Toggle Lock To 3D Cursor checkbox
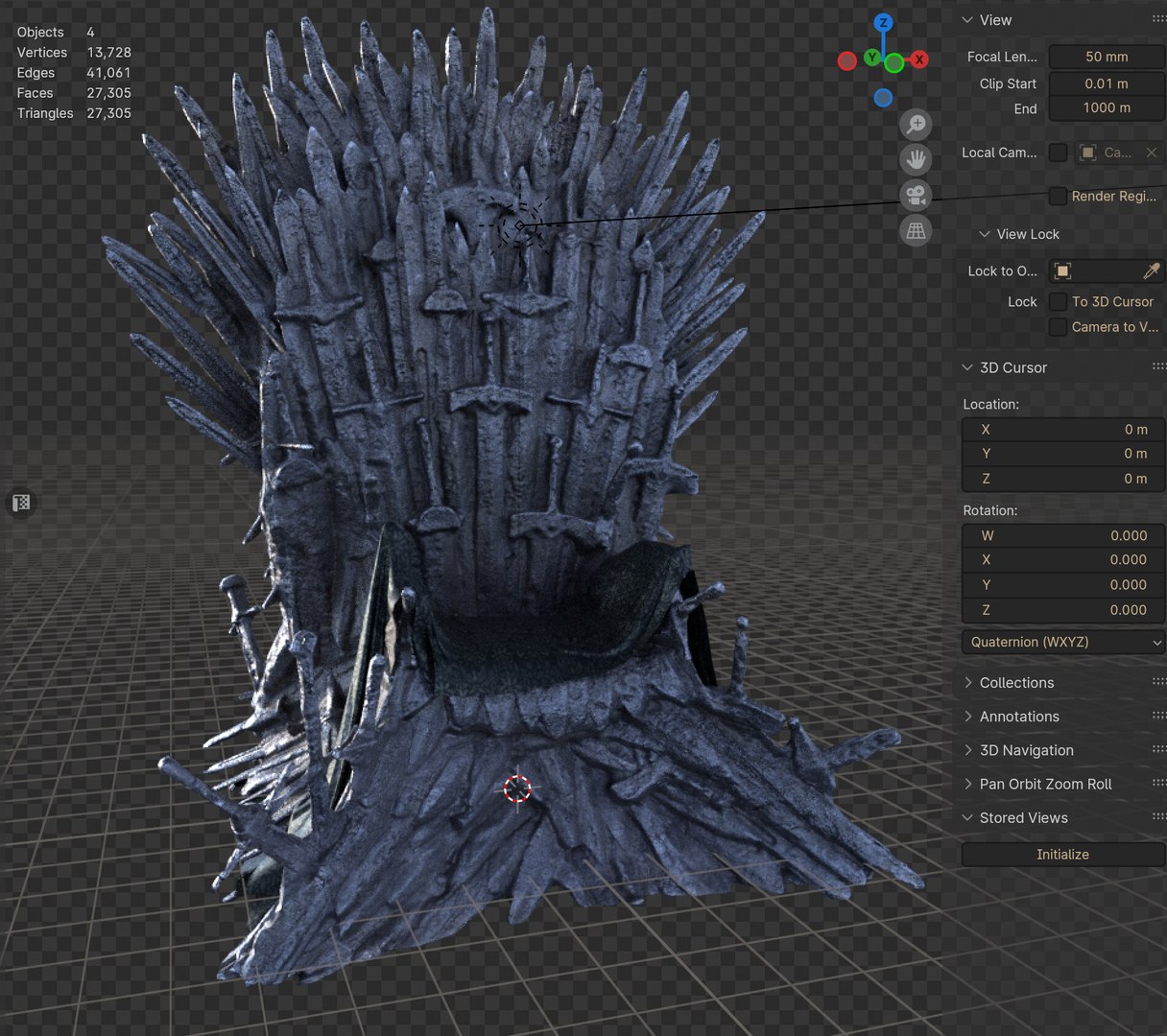Screen dimensions: 1167x1036 coord(1058,301)
